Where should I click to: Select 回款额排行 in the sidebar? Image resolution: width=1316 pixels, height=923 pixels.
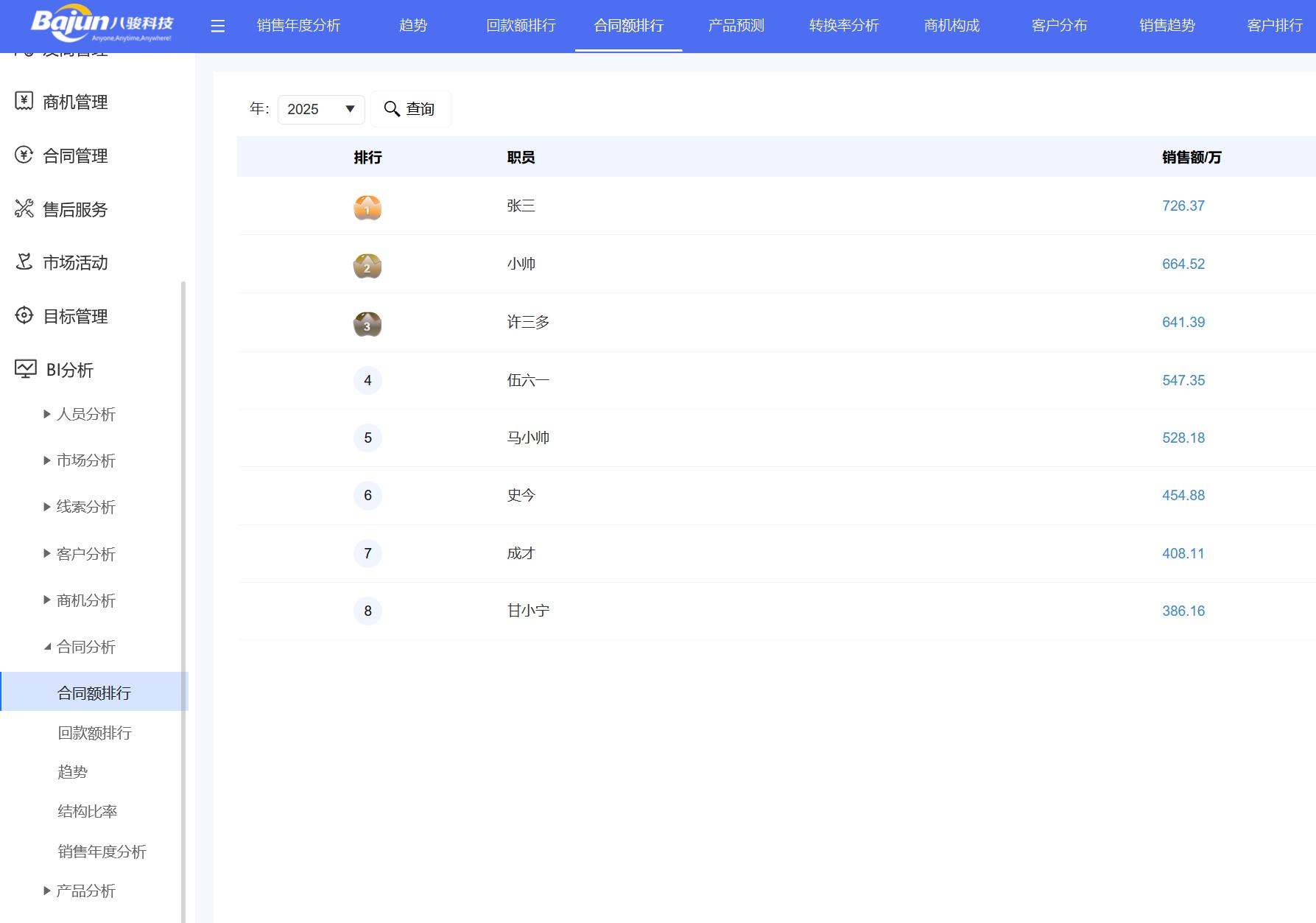[x=94, y=733]
